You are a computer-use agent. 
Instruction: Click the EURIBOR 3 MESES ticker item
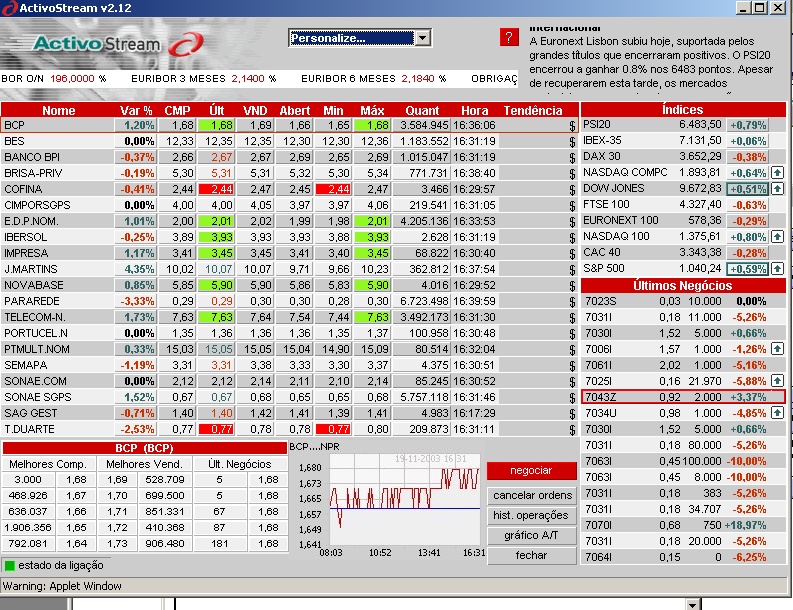(203, 78)
